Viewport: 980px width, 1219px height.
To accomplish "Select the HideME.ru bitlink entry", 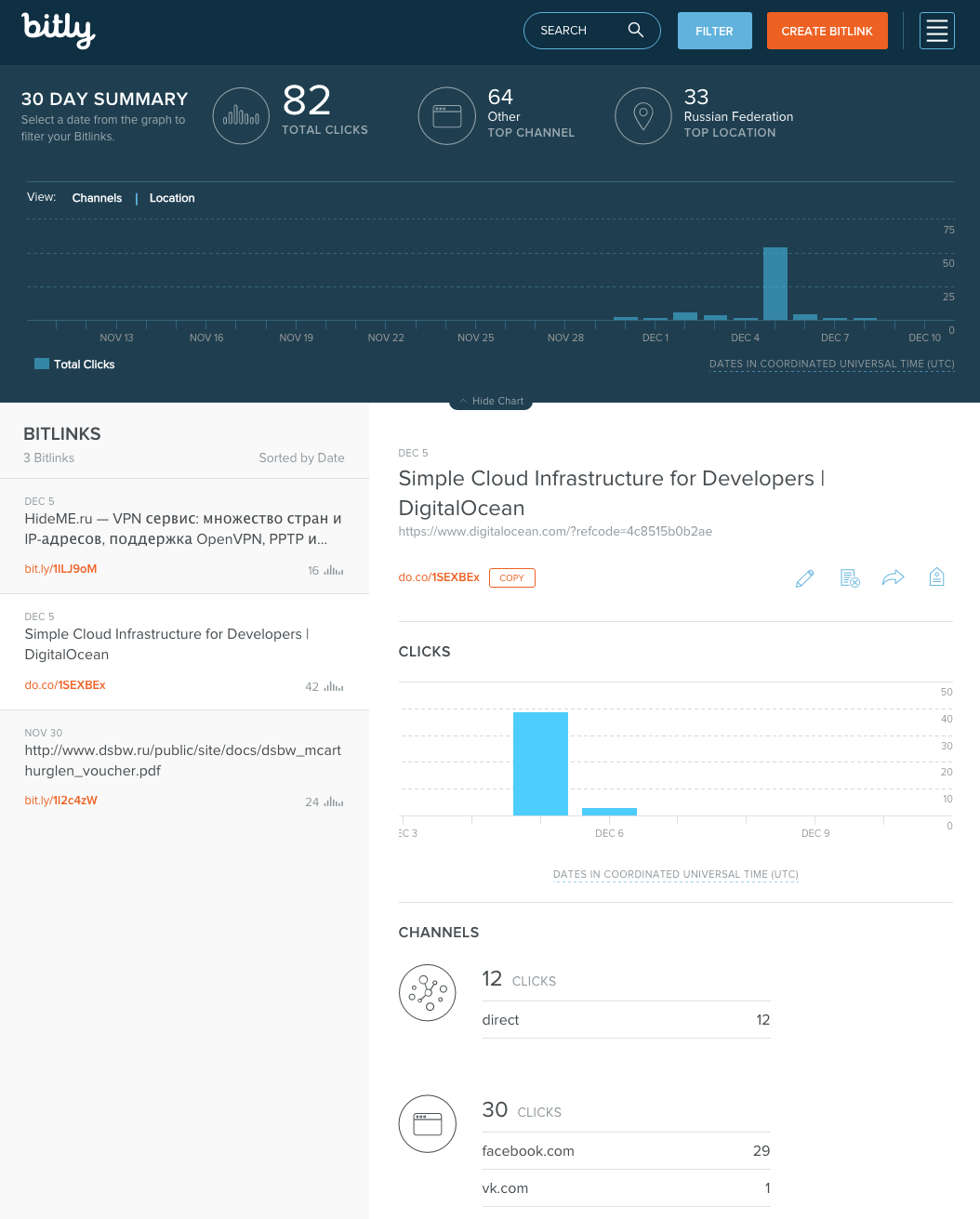I will 184,536.
